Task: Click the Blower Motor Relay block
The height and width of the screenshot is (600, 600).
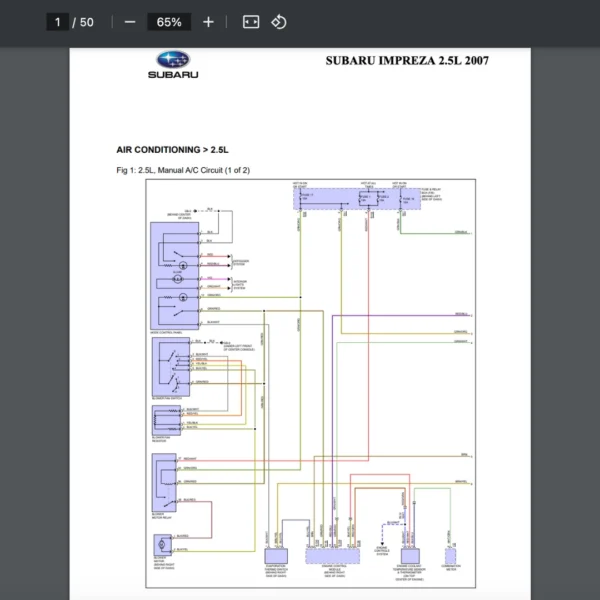Action: coord(163,479)
